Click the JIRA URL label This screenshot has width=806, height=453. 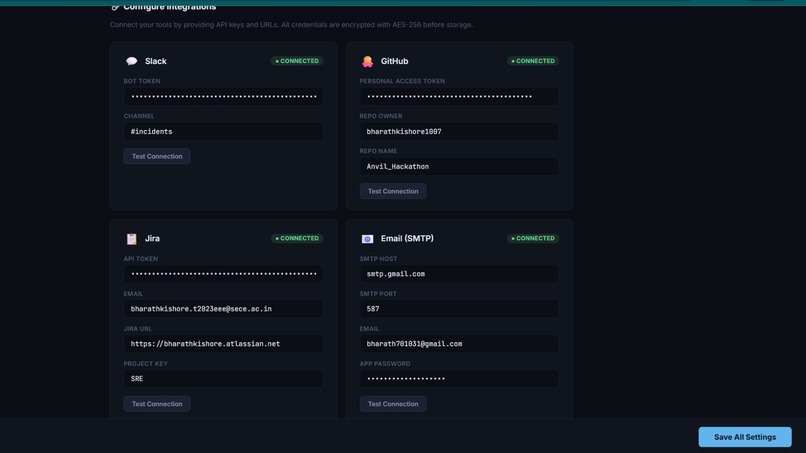(x=137, y=329)
